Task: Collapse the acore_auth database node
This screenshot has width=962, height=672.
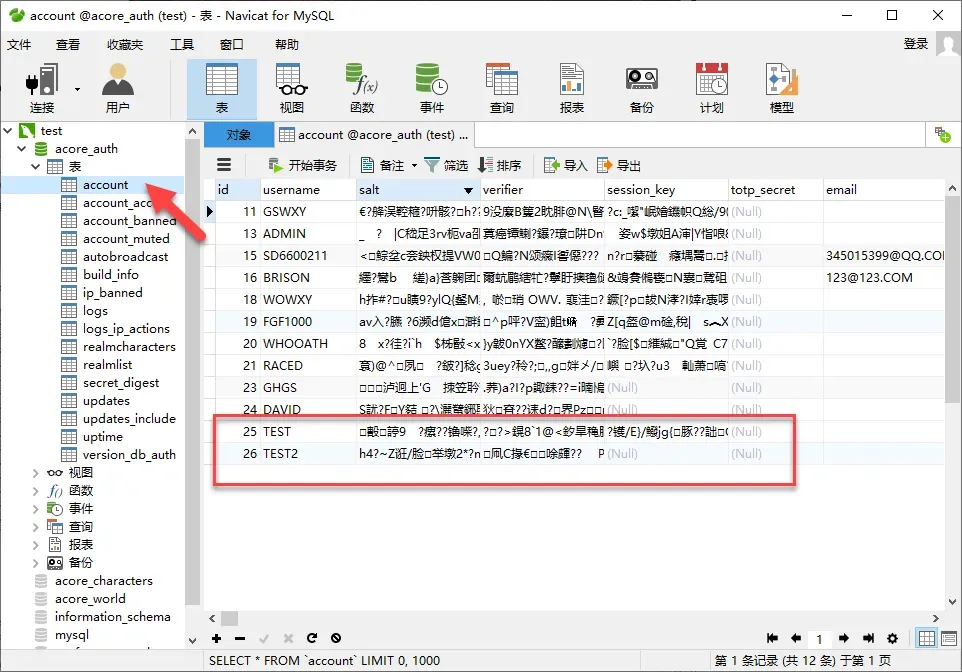Action: click(22, 149)
